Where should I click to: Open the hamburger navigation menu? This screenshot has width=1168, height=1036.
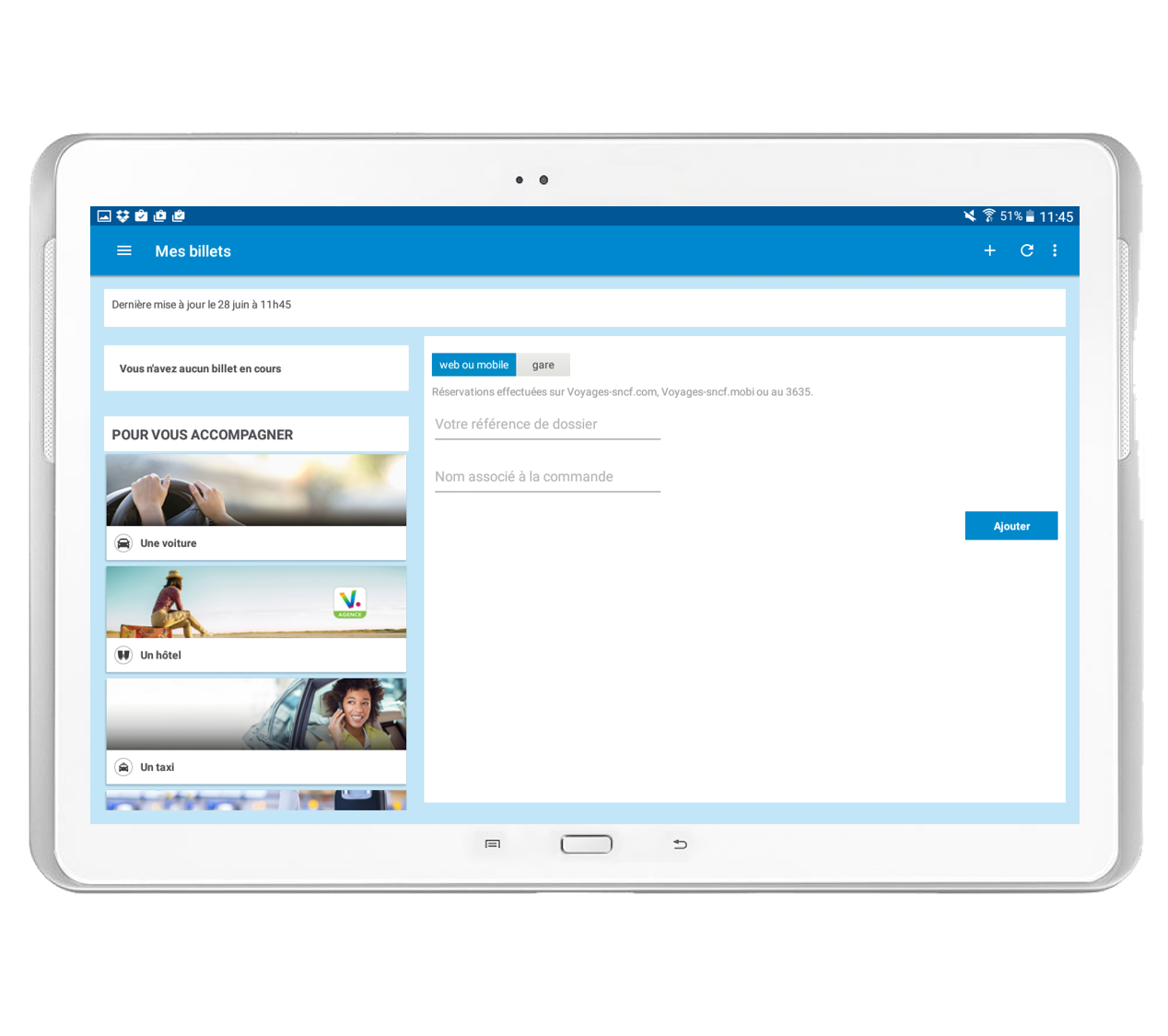coord(124,250)
